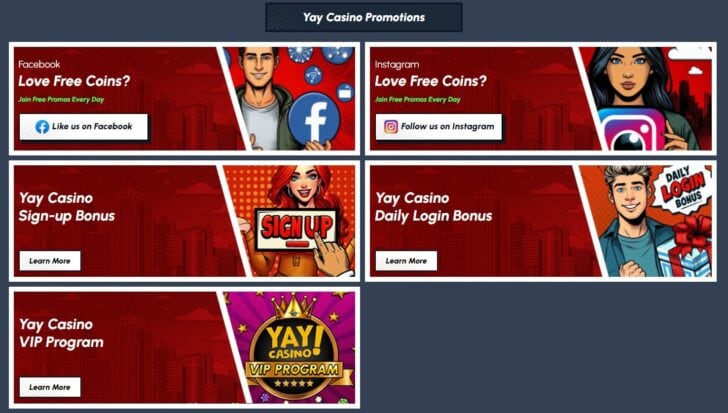Click Love Free Coins heading in Facebook banner

74,81
